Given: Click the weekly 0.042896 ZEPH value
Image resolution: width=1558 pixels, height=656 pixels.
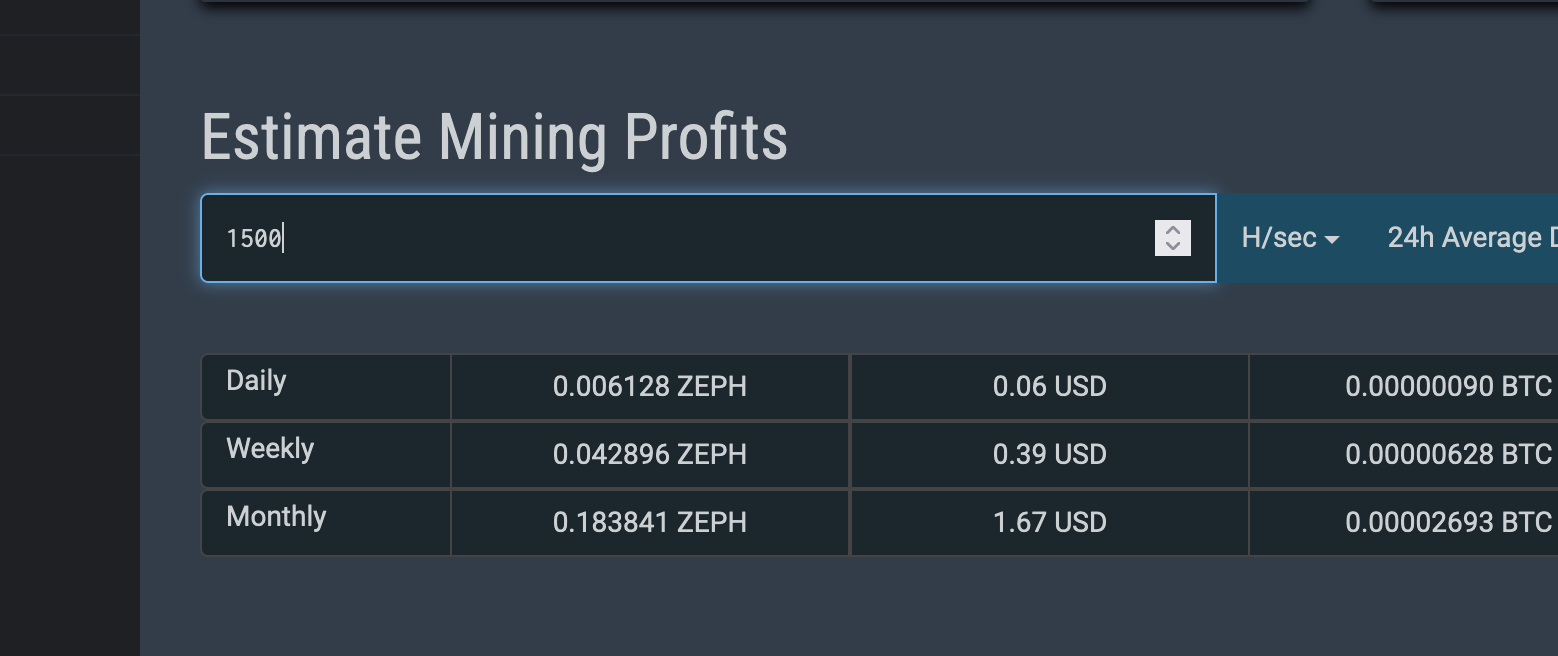Looking at the screenshot, I should click(650, 455).
